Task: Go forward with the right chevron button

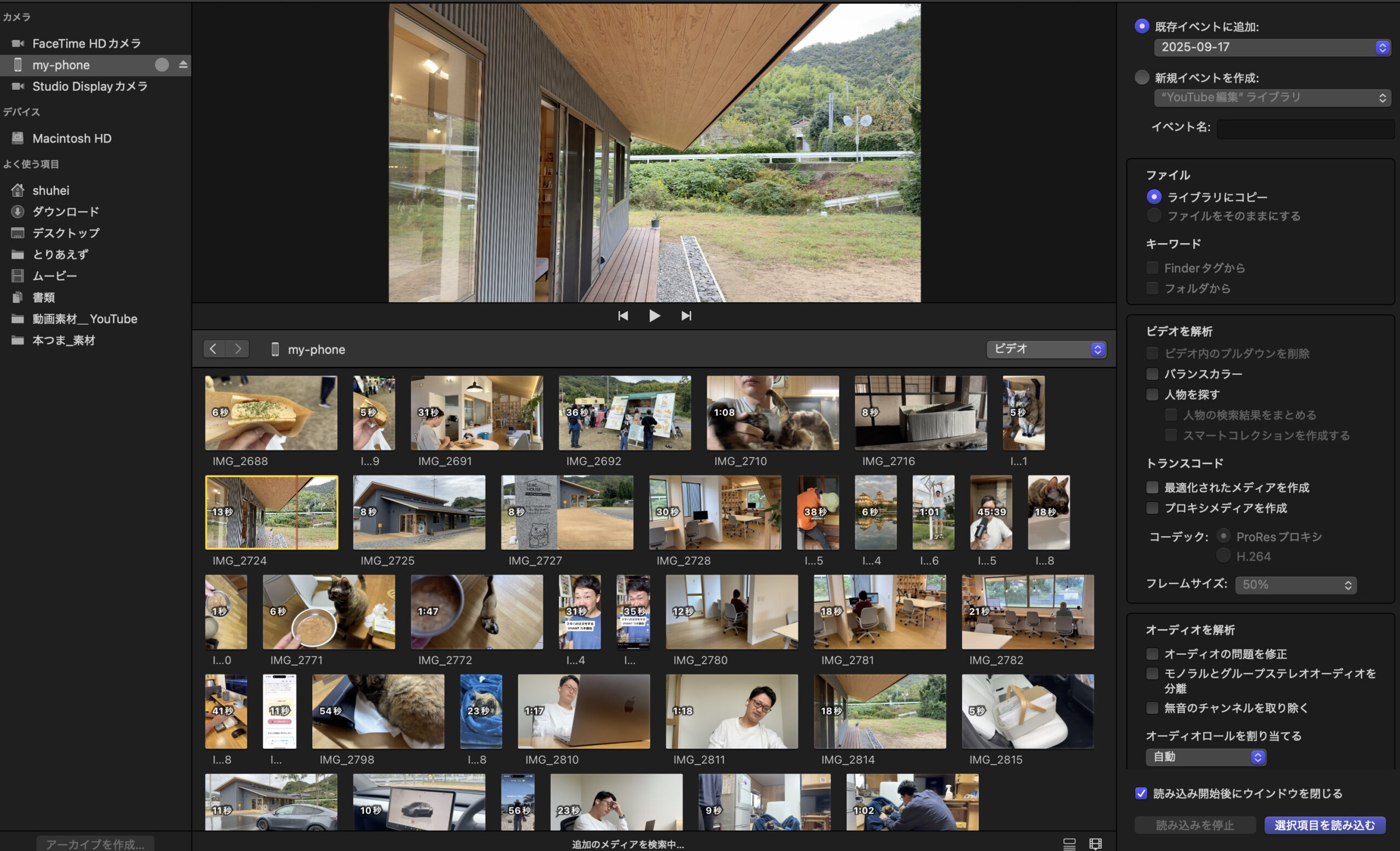Action: pyautogui.click(x=238, y=349)
